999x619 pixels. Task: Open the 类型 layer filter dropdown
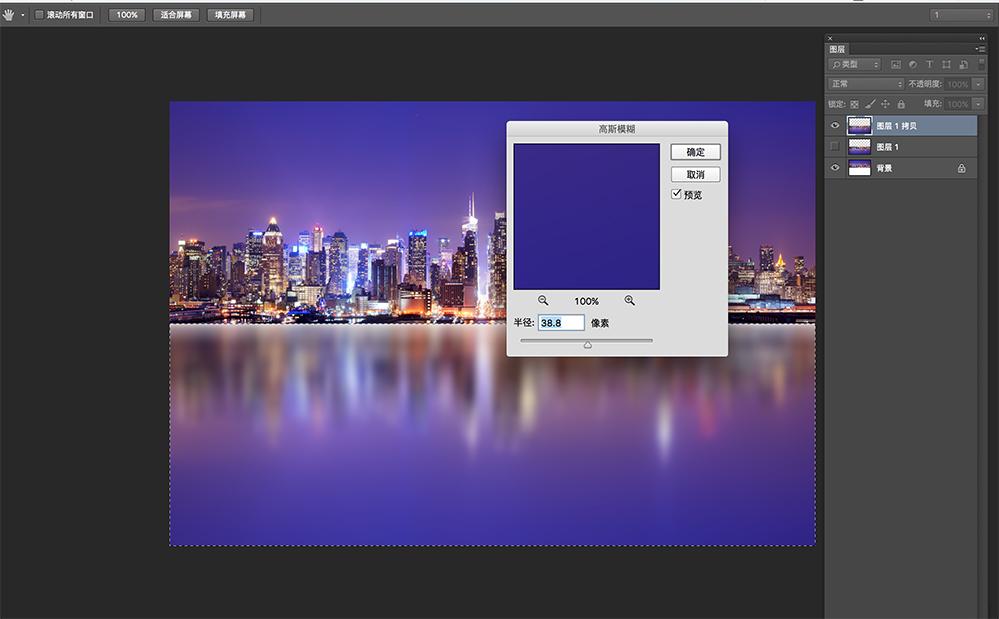click(x=854, y=64)
